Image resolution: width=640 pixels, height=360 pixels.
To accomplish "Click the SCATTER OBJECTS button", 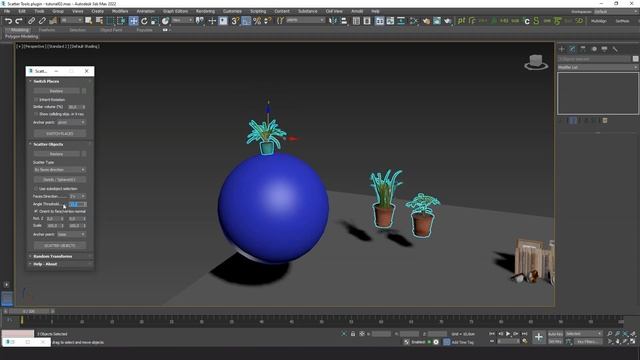I will [x=60, y=246].
